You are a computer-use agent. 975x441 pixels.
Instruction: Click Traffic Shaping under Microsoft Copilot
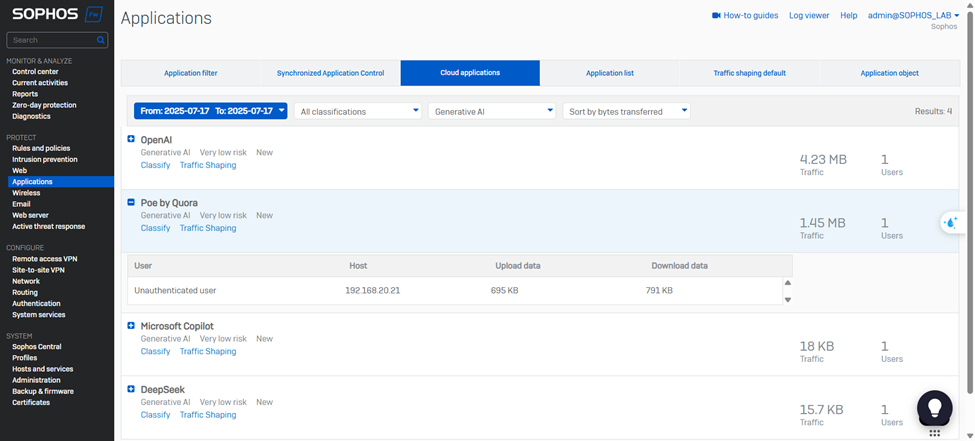(208, 351)
